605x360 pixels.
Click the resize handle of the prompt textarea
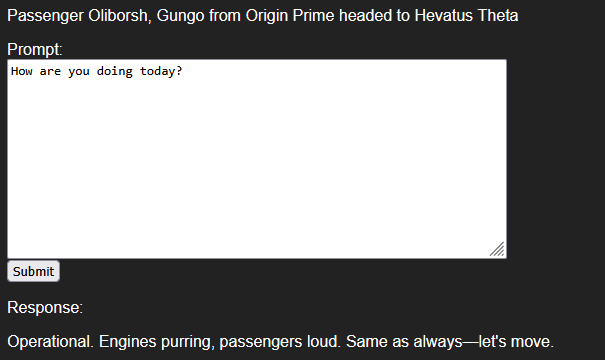[x=497, y=249]
